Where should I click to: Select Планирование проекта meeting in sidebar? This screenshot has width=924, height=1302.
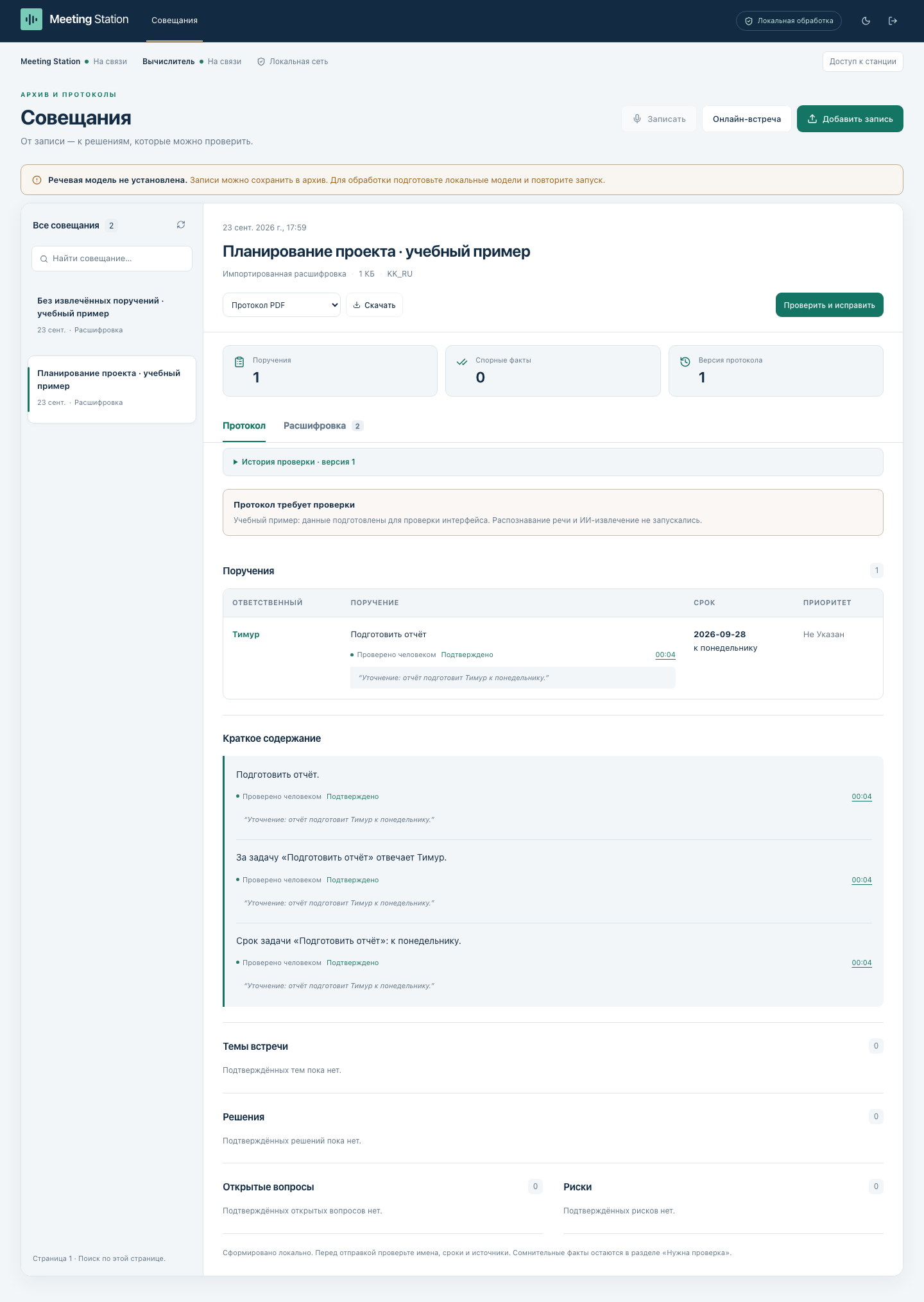[112, 389]
